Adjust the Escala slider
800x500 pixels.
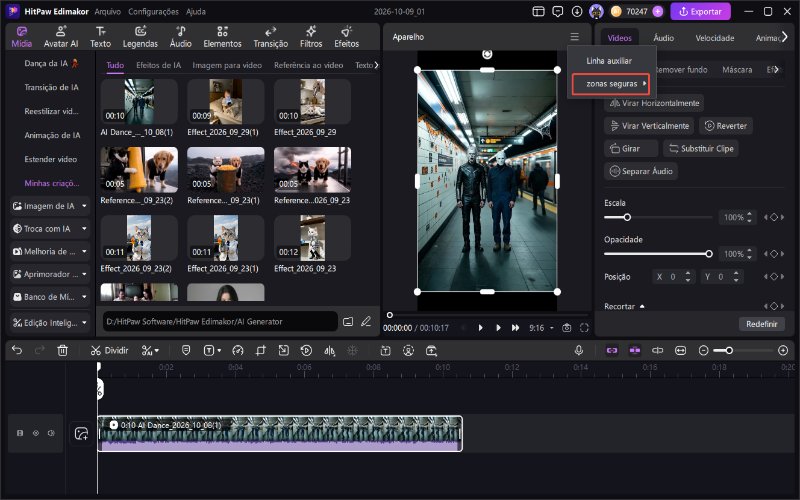pyautogui.click(x=658, y=217)
